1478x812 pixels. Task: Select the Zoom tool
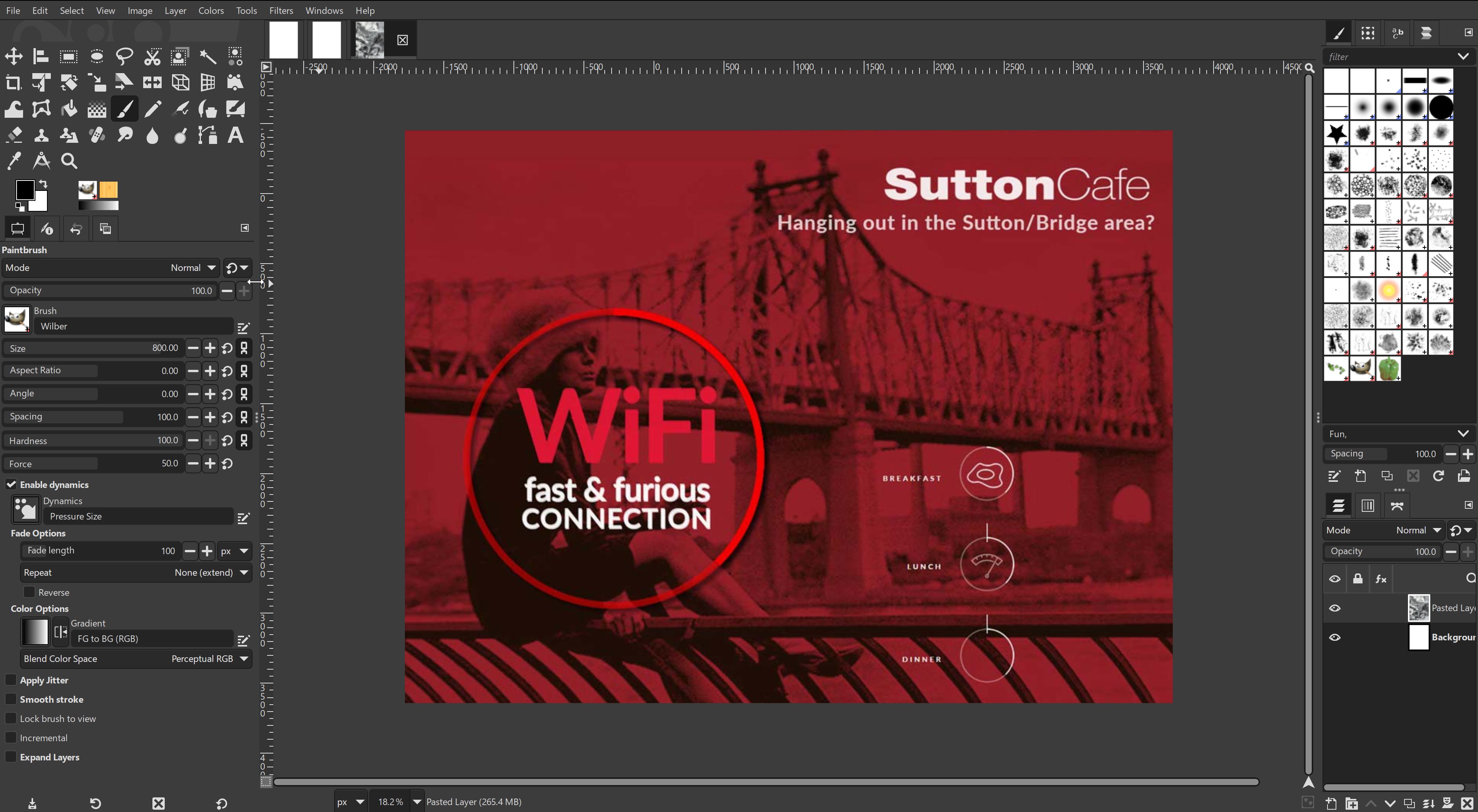pyautogui.click(x=68, y=161)
